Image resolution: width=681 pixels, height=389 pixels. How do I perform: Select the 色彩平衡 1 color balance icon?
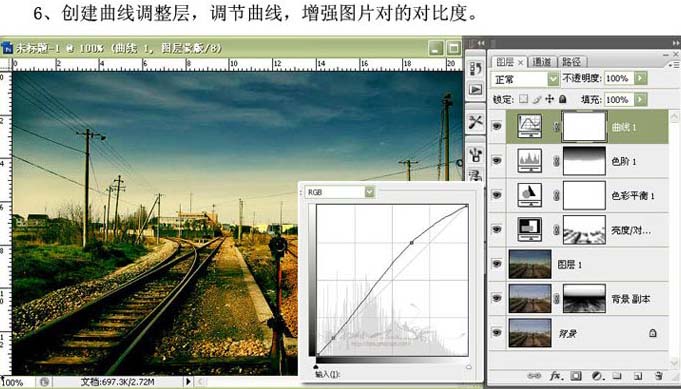[530, 195]
